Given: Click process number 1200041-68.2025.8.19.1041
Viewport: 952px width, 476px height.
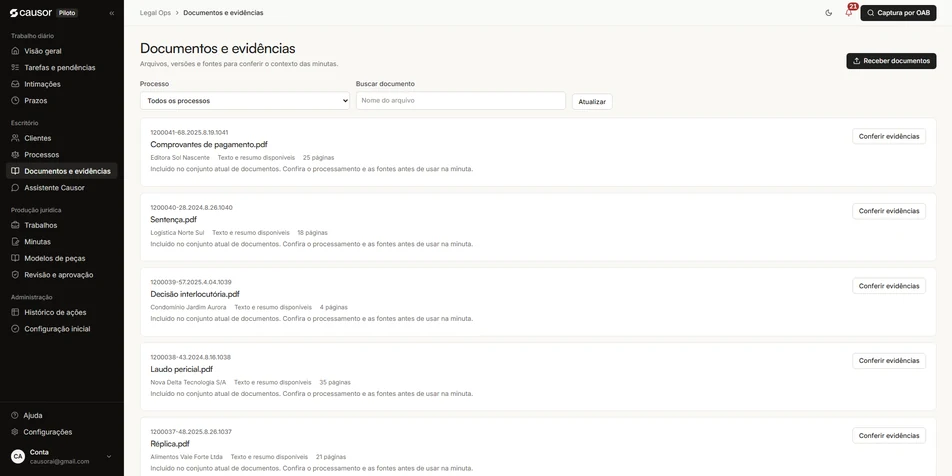Looking at the screenshot, I should tap(189, 132).
